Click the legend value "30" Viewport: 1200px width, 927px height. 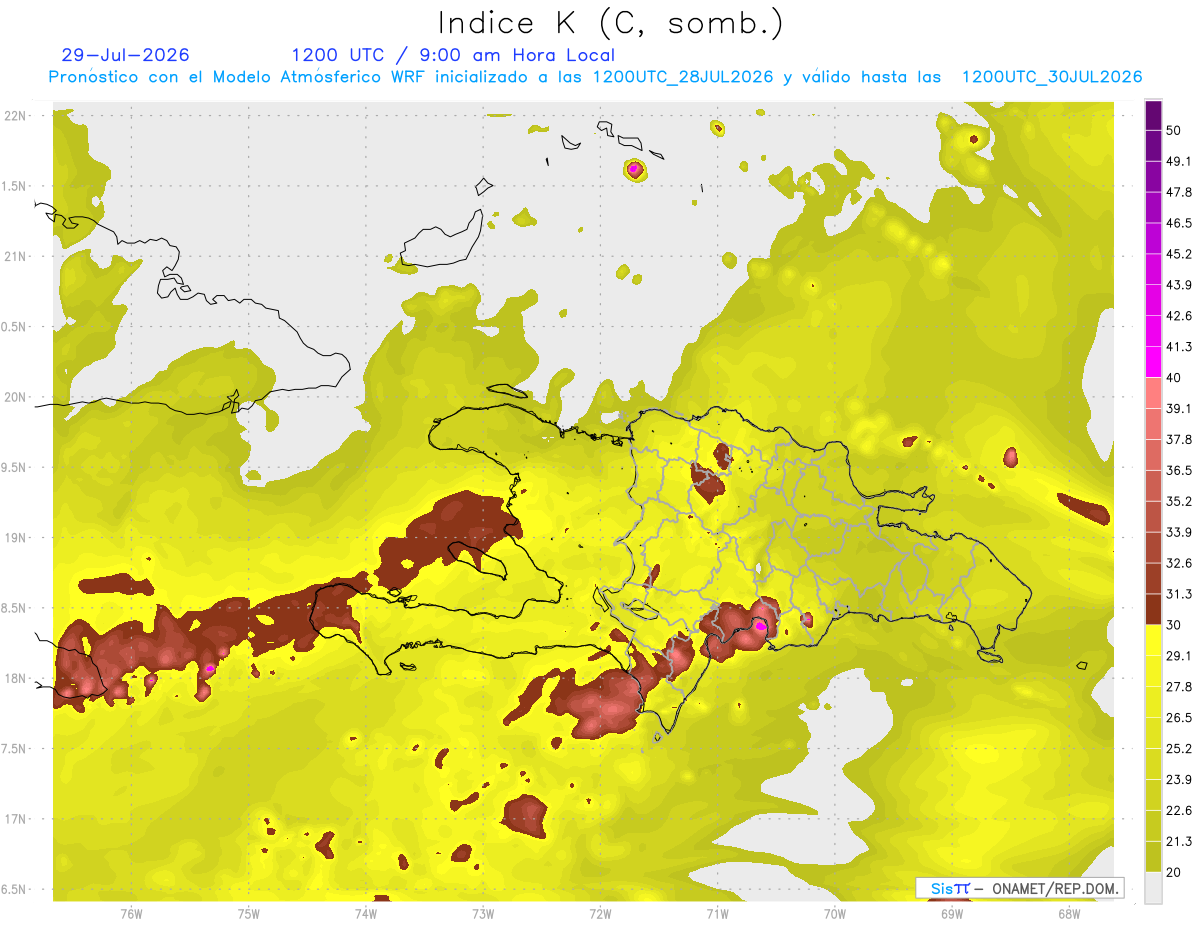(1175, 625)
